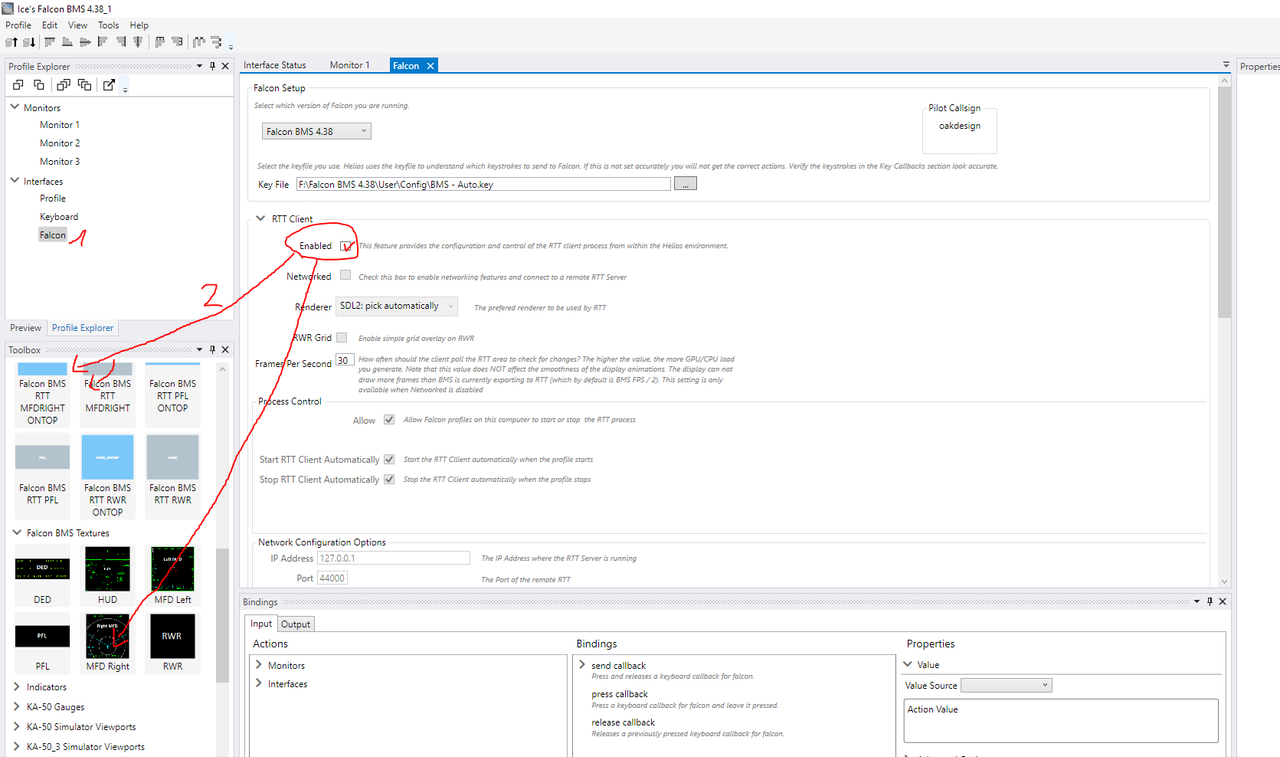Image resolution: width=1280 pixels, height=757 pixels.
Task: Expand the Indicators toolbox group
Action: click(x=17, y=687)
